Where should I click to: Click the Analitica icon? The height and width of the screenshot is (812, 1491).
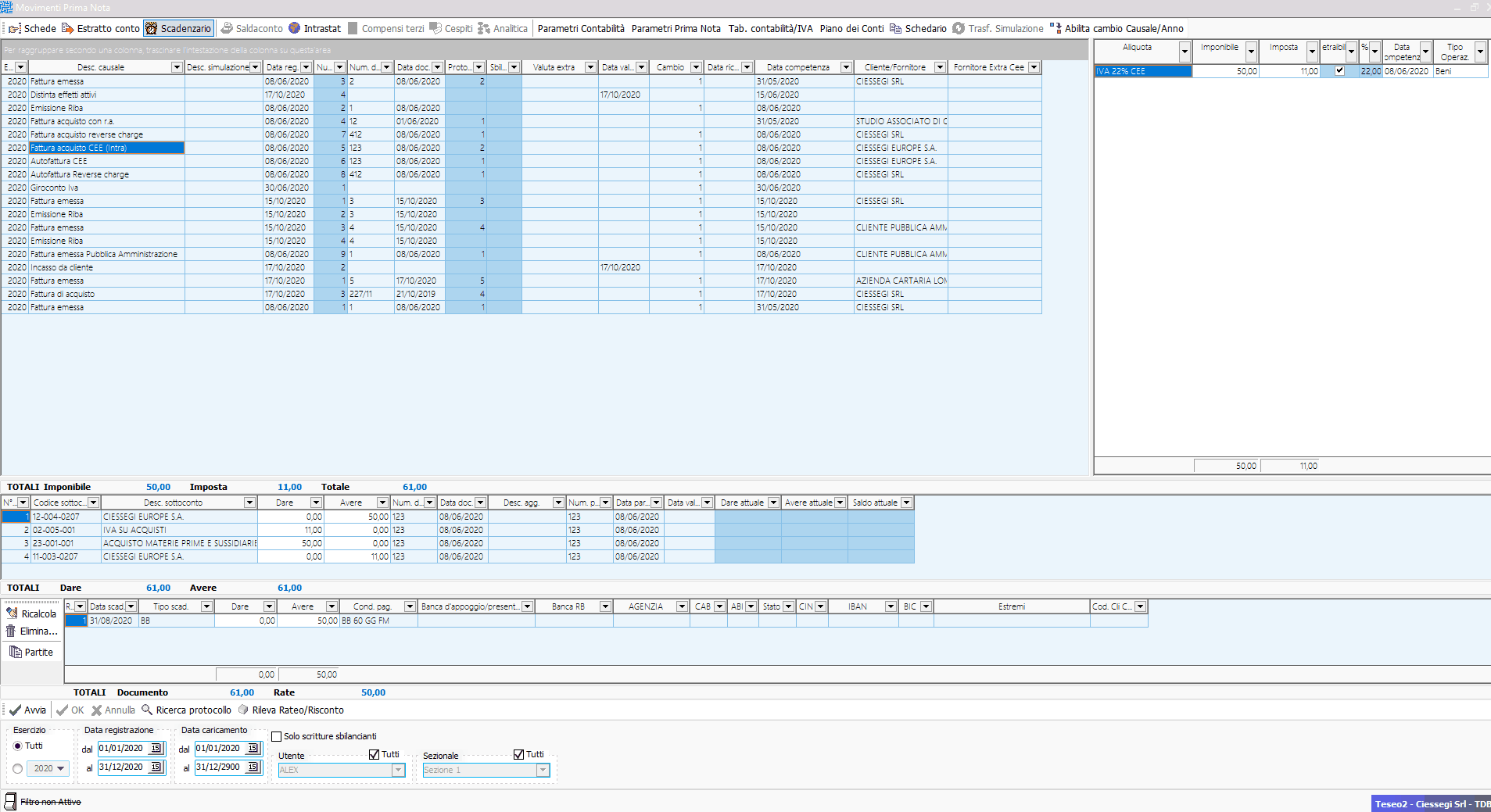click(x=484, y=28)
